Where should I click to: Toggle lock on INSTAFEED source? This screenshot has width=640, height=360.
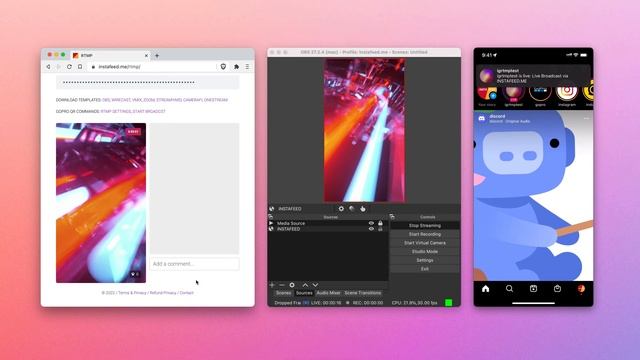point(380,229)
